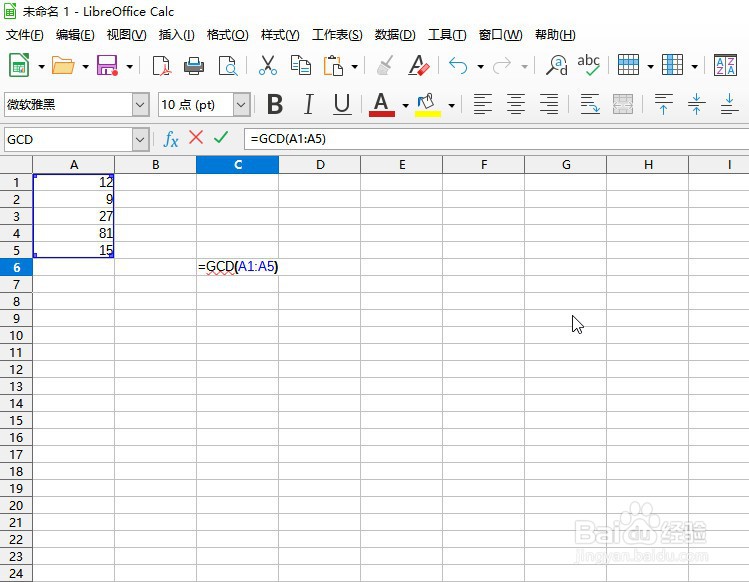This screenshot has width=749, height=582.
Task: Open the font color dropdown arrow
Action: pos(405,105)
